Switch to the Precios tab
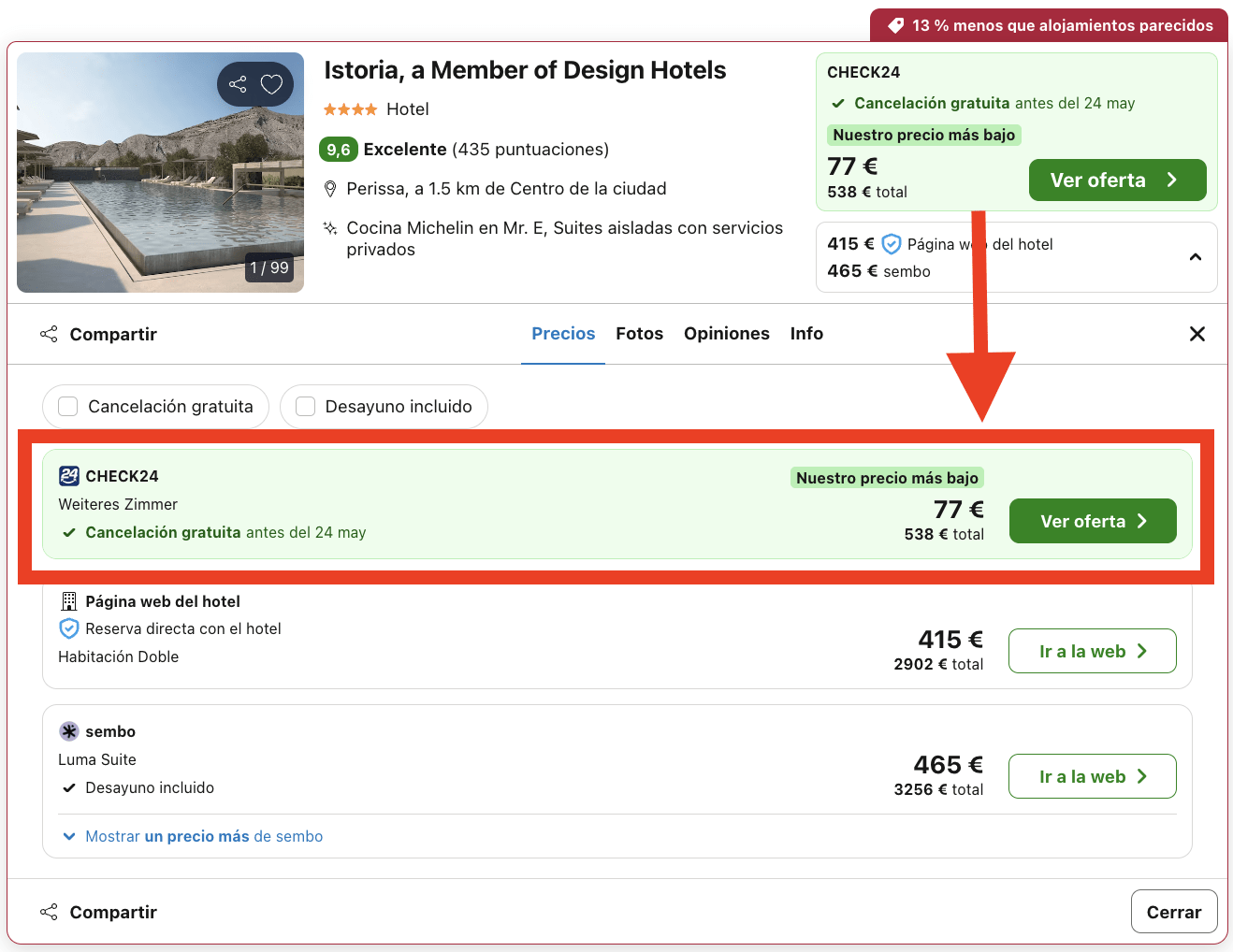The image size is (1233, 952). 563,334
